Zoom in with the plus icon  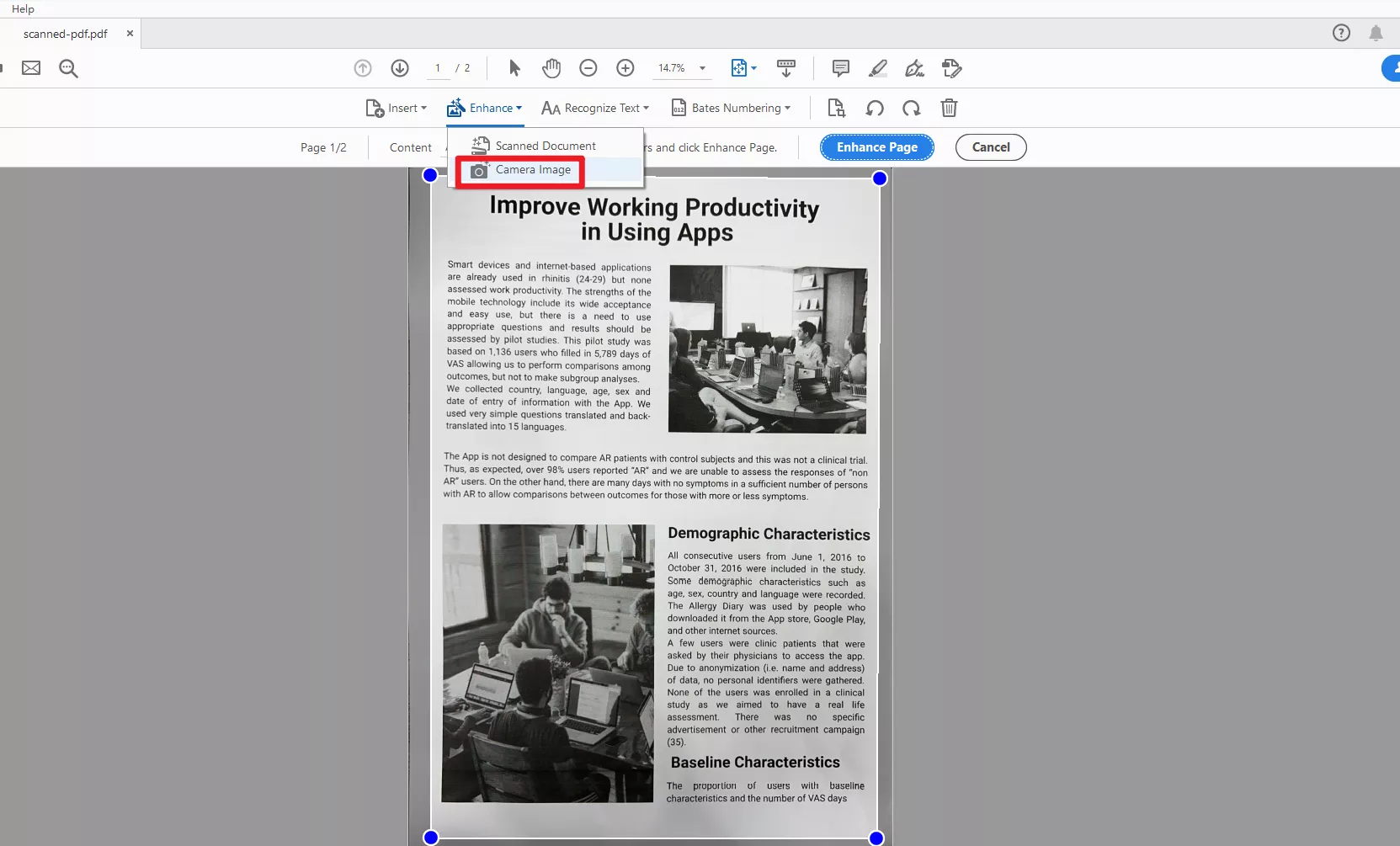click(x=625, y=68)
